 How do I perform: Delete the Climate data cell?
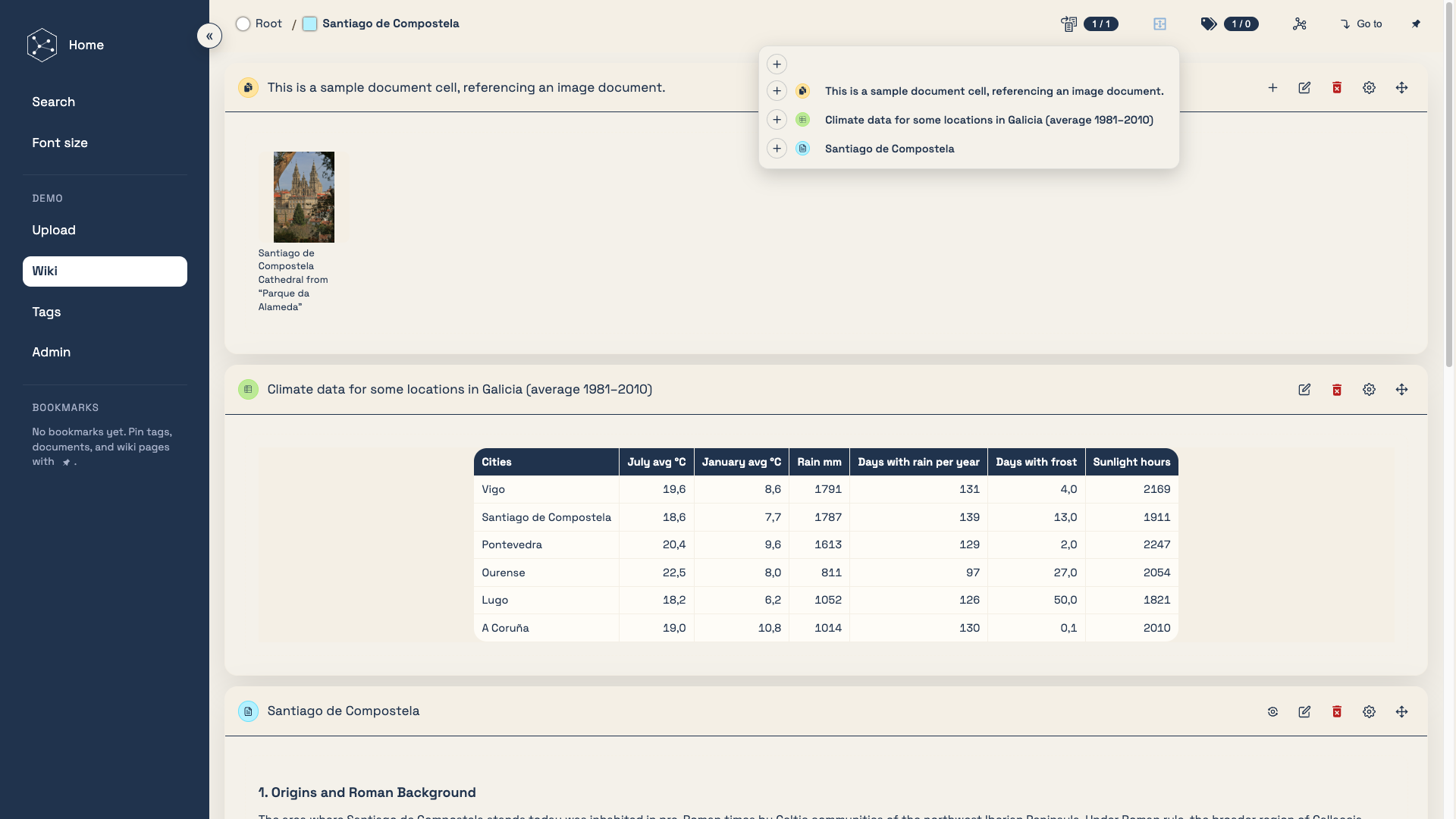pos(1337,390)
